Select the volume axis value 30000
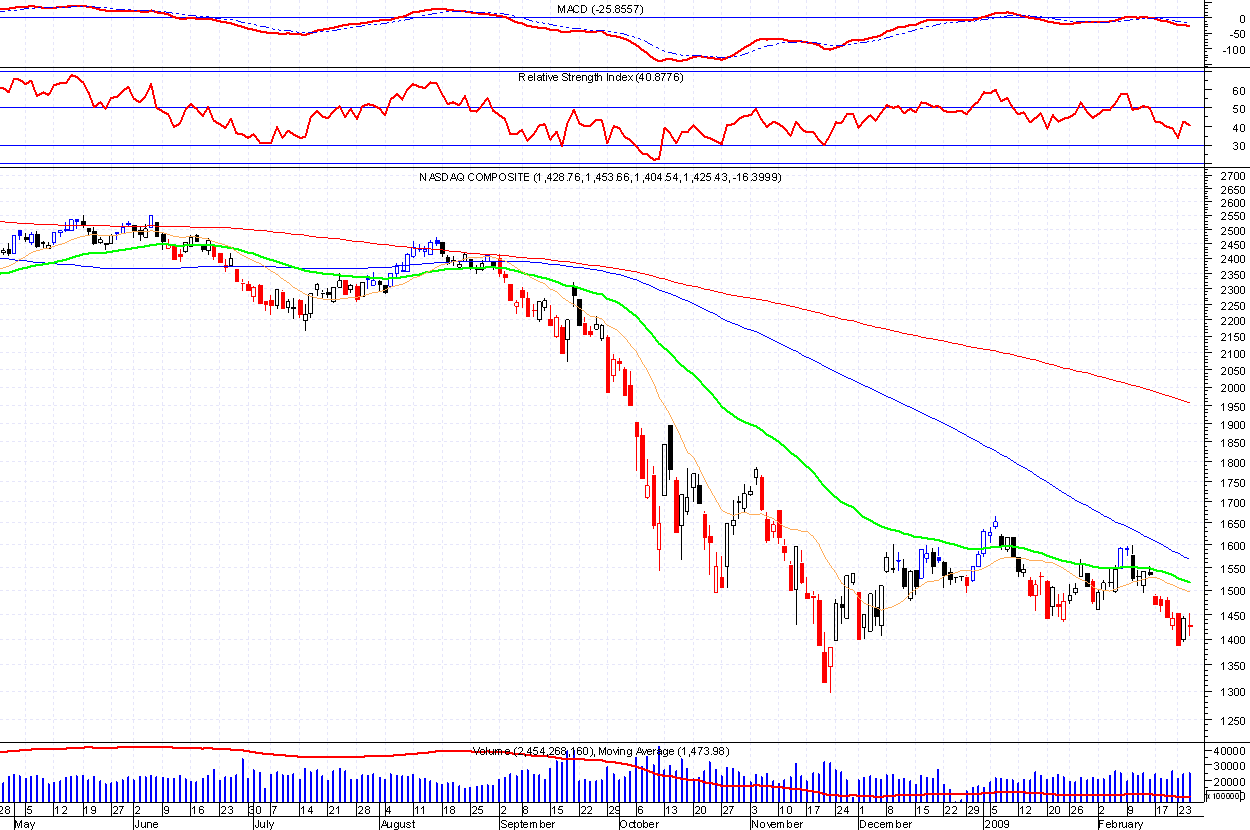The width and height of the screenshot is (1250, 830). [x=1230, y=767]
